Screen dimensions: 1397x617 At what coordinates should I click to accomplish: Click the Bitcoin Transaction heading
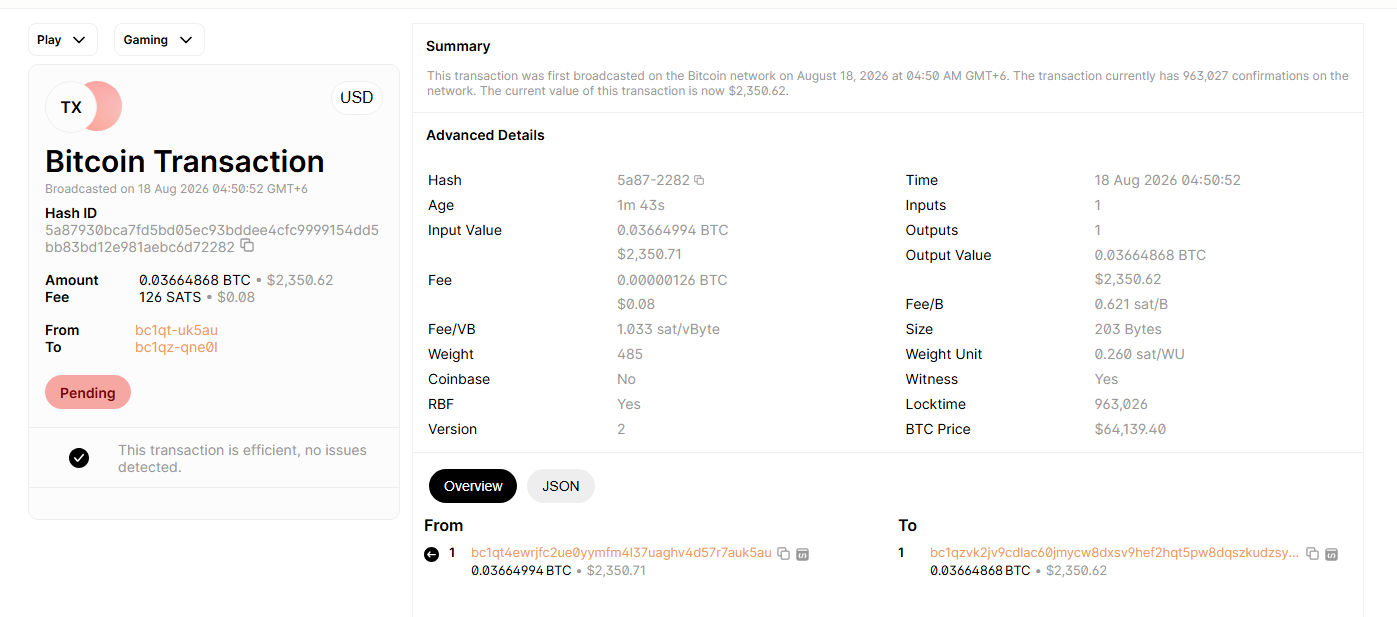[x=185, y=161]
